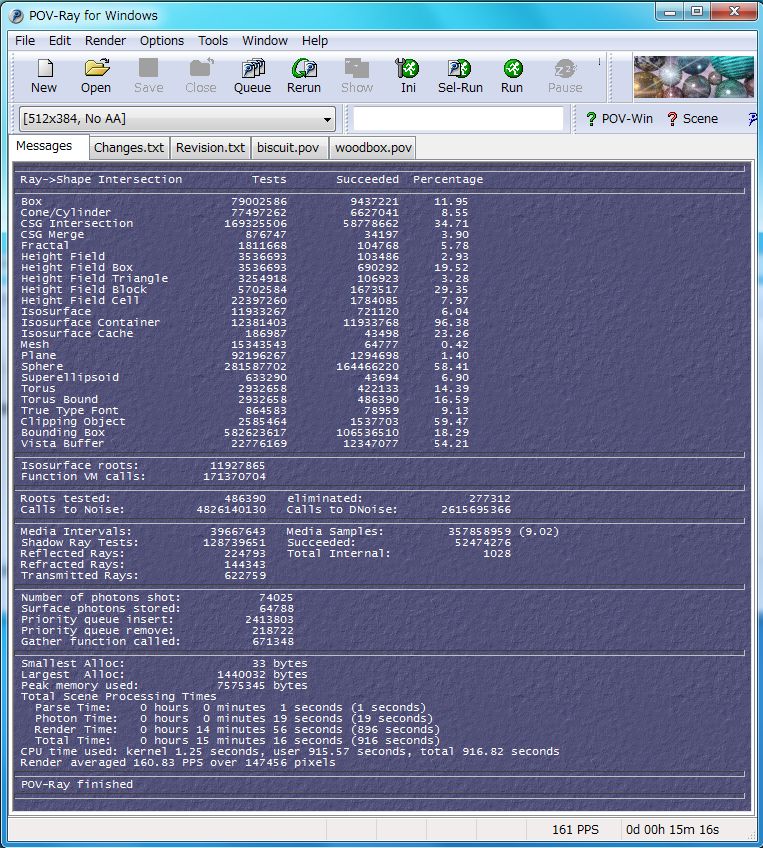763x848 pixels.
Task: Select the Changes.txt tab
Action: coord(128,148)
